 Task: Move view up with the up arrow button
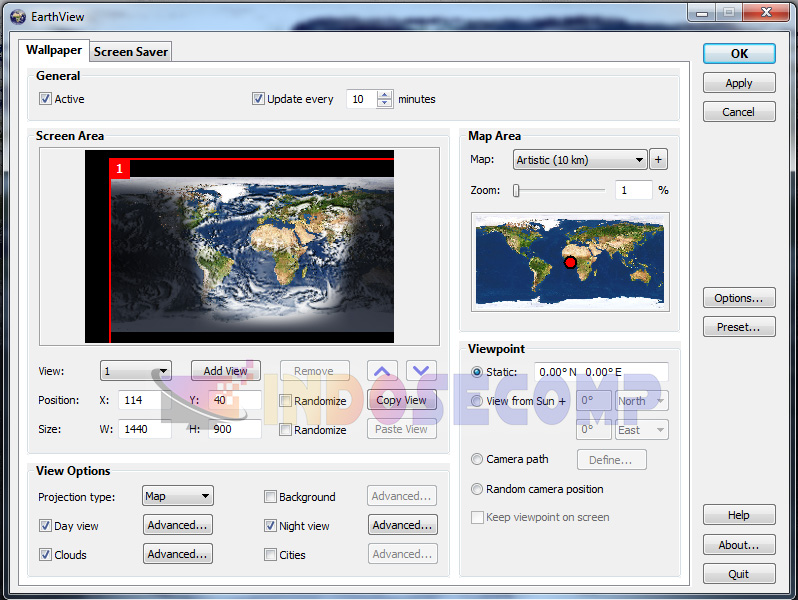point(382,371)
